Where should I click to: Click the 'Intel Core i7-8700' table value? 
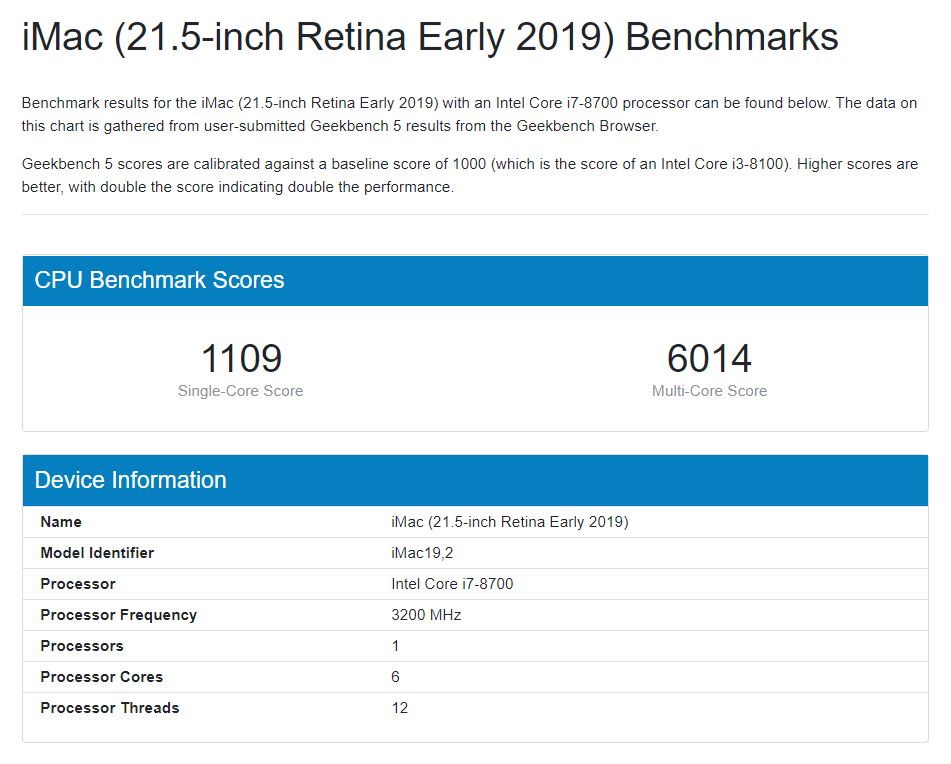[x=452, y=584]
